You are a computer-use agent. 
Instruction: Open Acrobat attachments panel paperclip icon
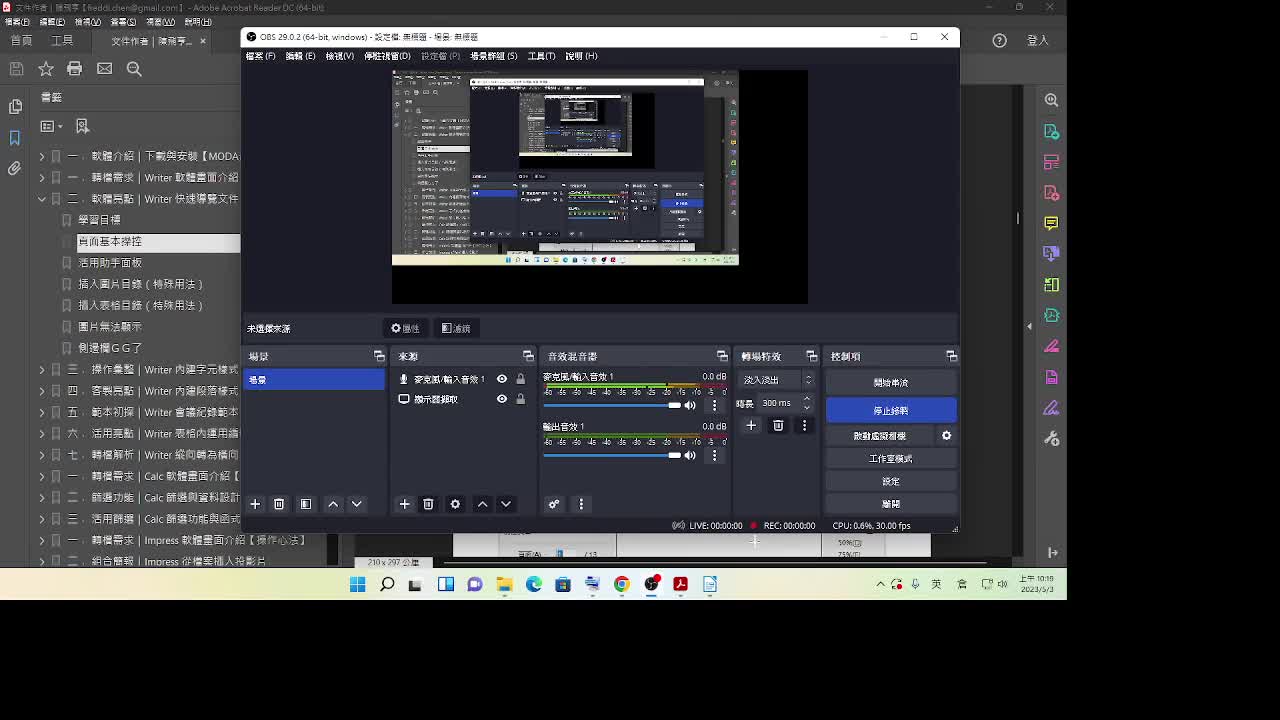(15, 169)
